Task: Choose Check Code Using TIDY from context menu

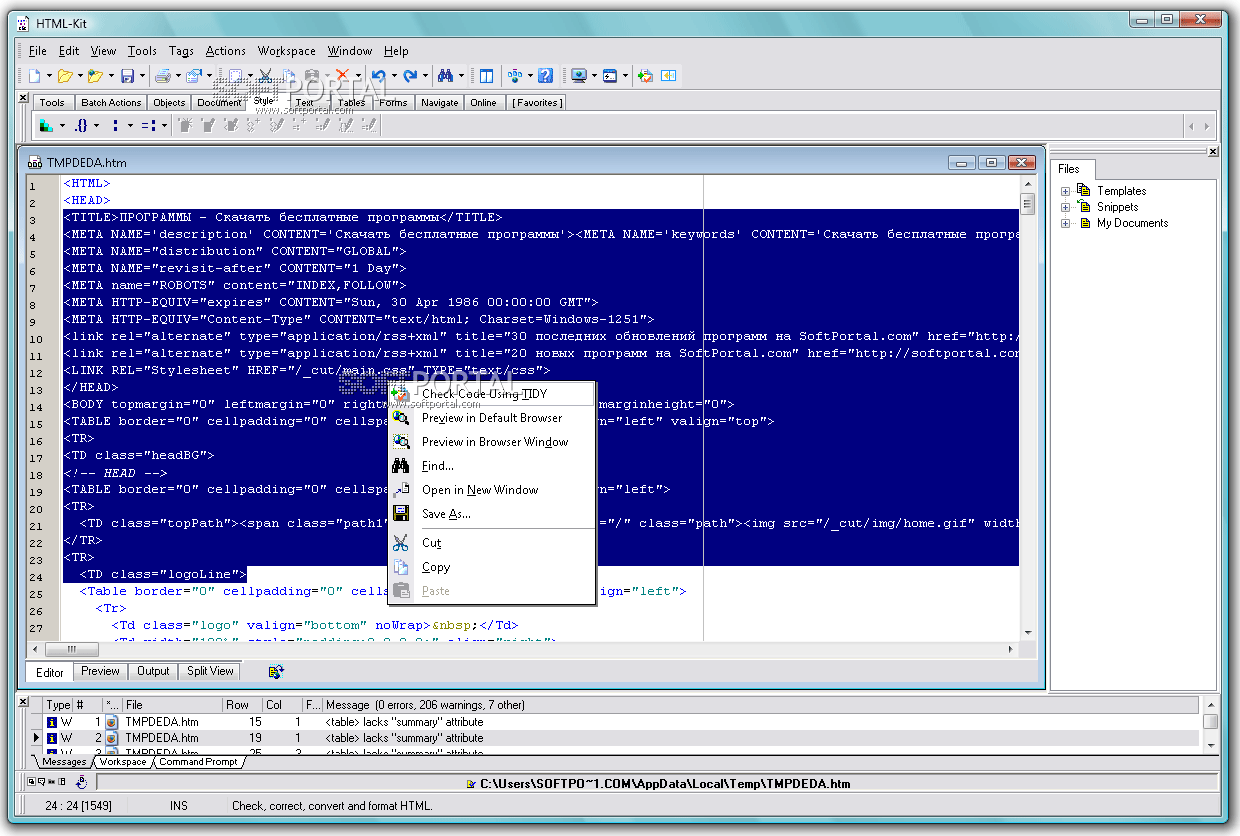Action: click(x=491, y=394)
